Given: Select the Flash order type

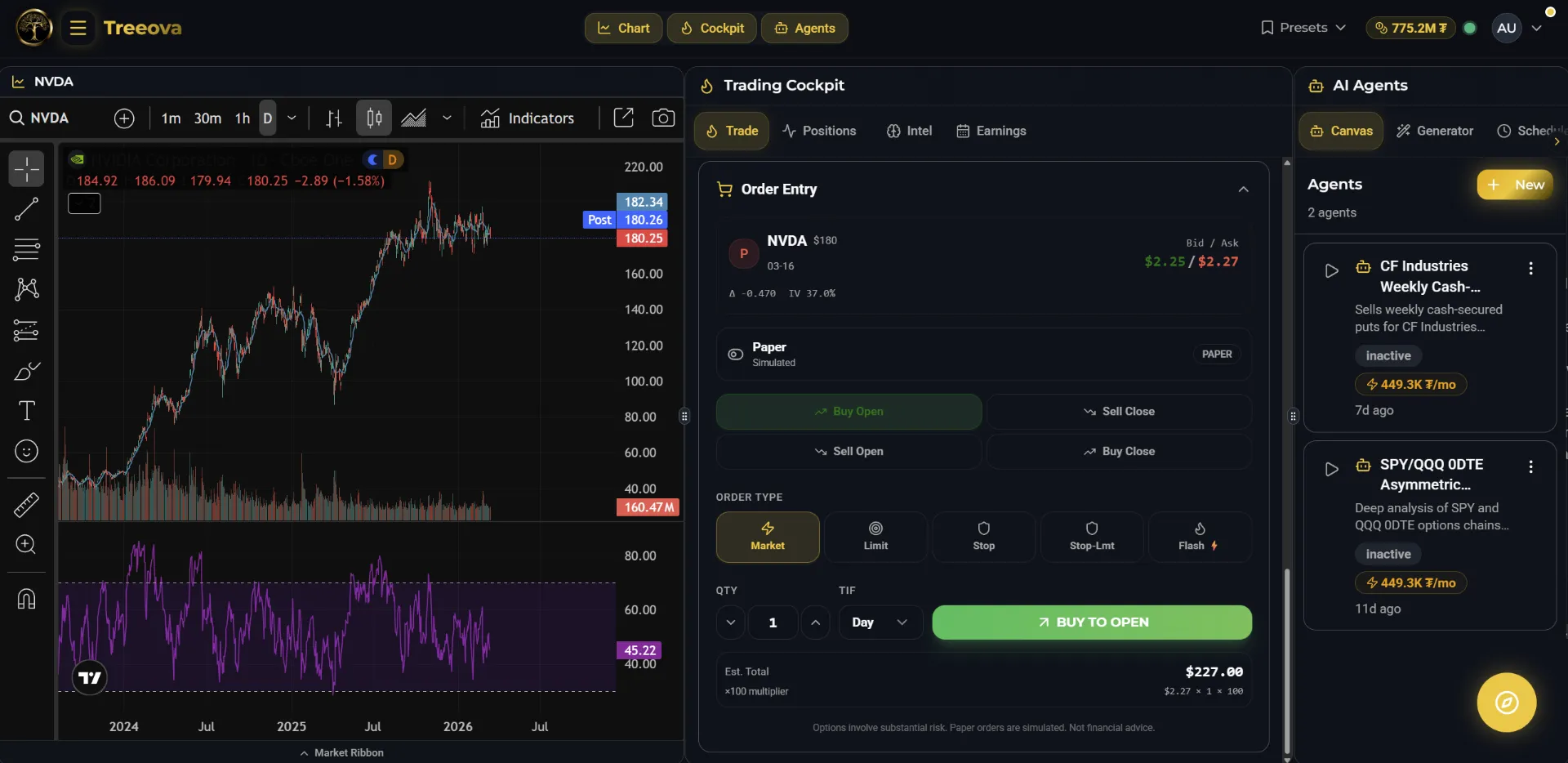Looking at the screenshot, I should (x=1198, y=537).
